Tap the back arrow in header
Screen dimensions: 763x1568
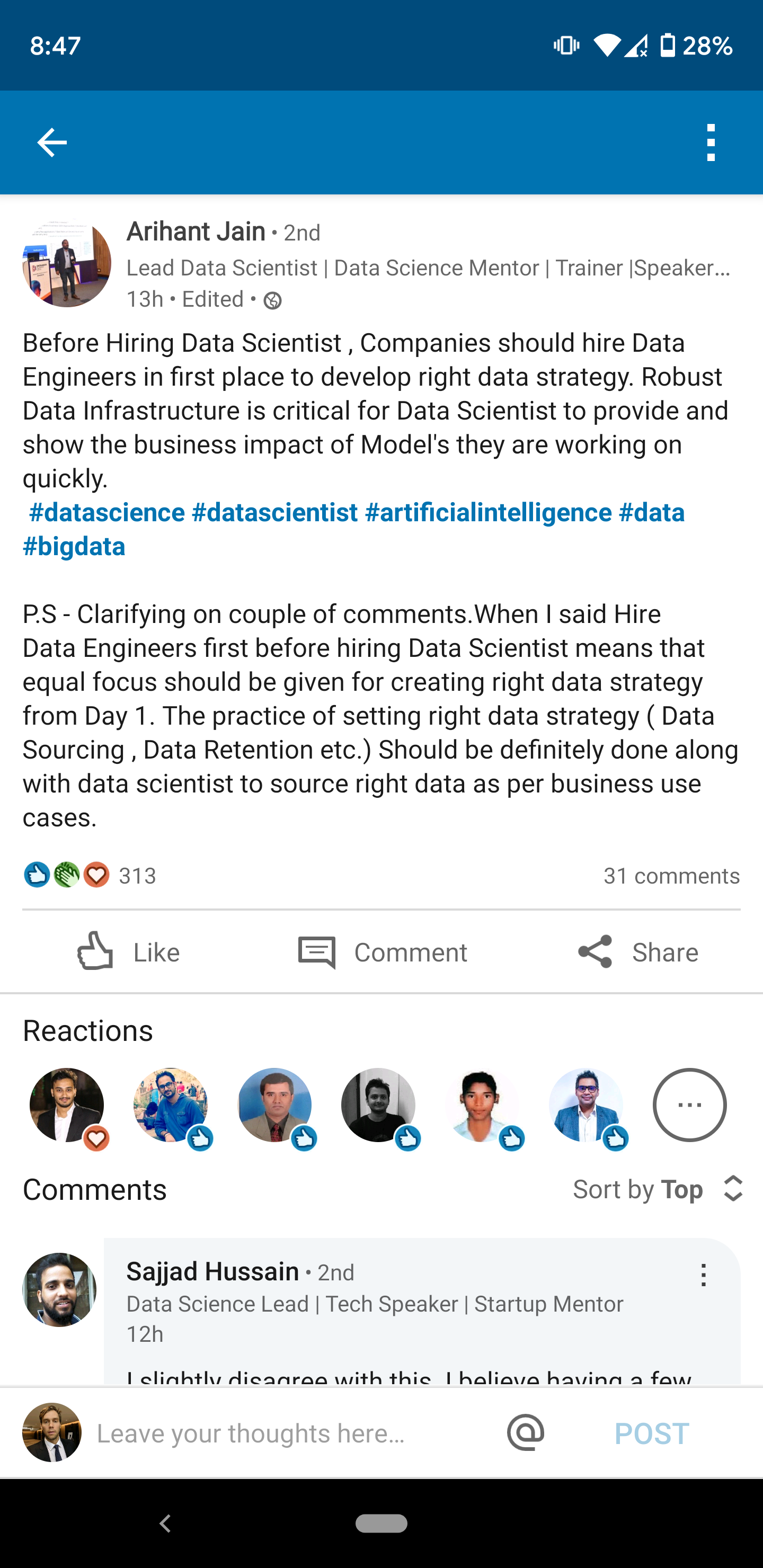coord(52,142)
